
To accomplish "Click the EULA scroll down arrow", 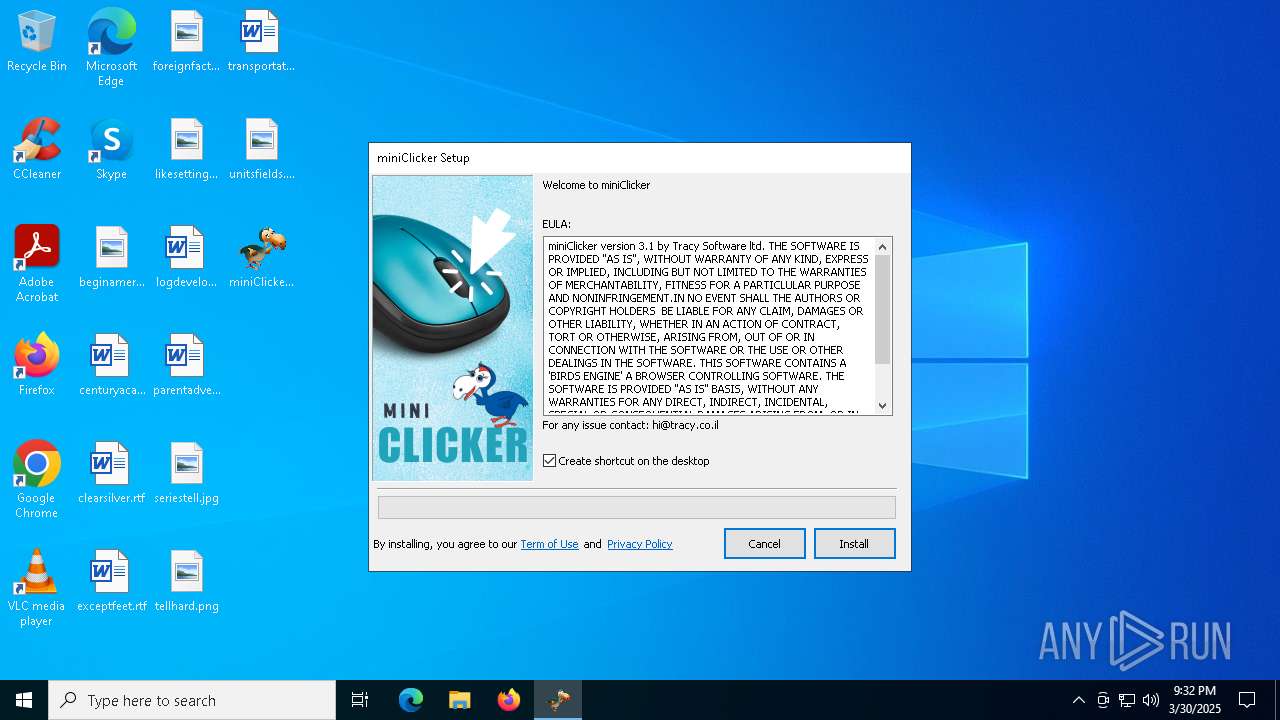I will [x=882, y=405].
